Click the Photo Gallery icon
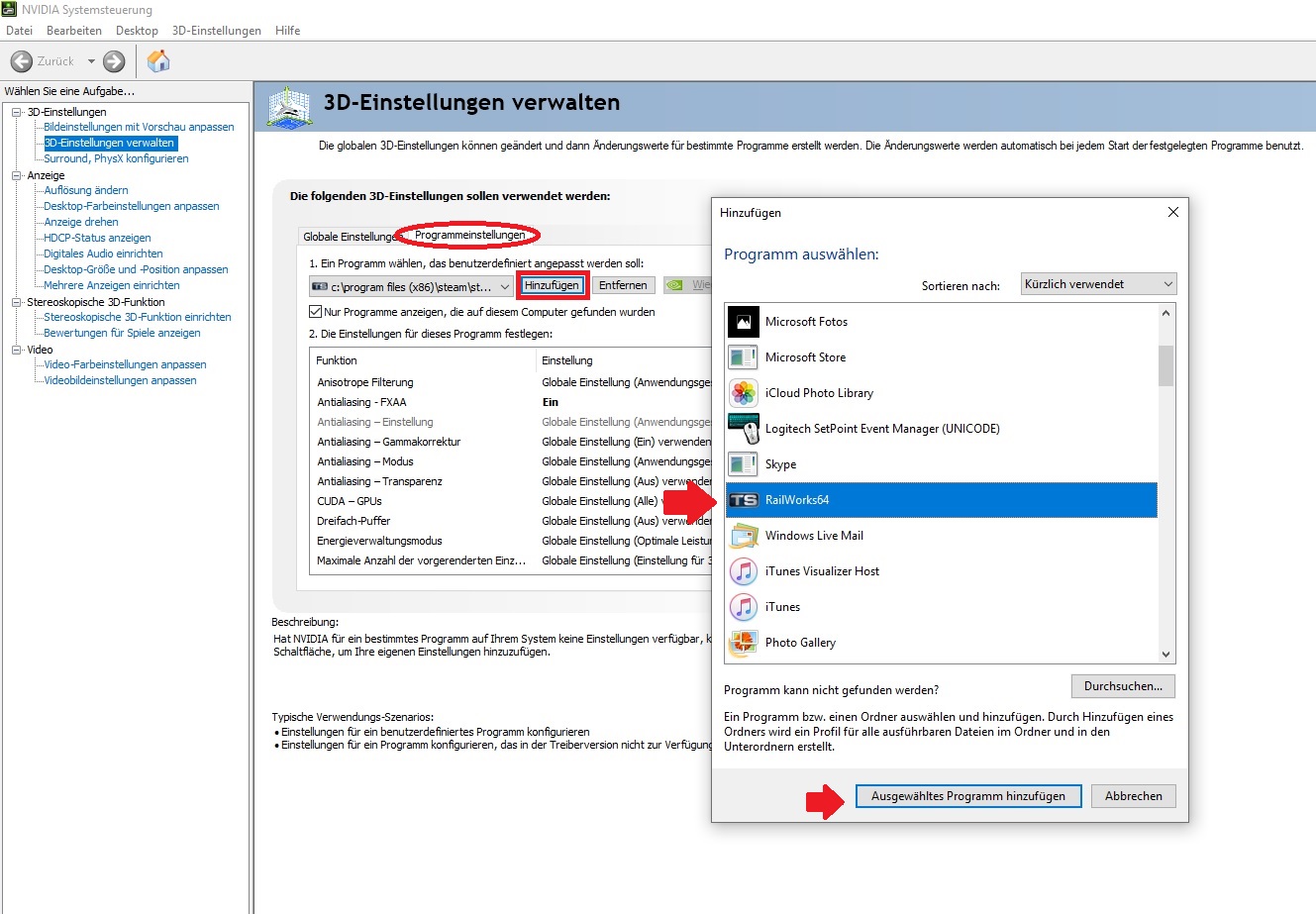Screen dimensions: 1316x914 [743, 643]
